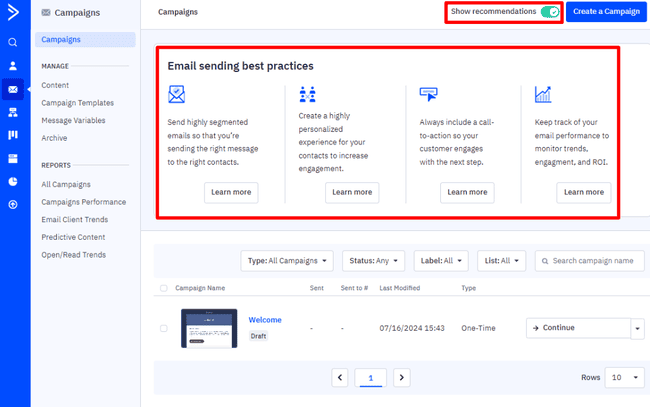Image resolution: width=650 pixels, height=407 pixels.
Task: Expand the Status: Any filter dropdown
Action: click(373, 261)
